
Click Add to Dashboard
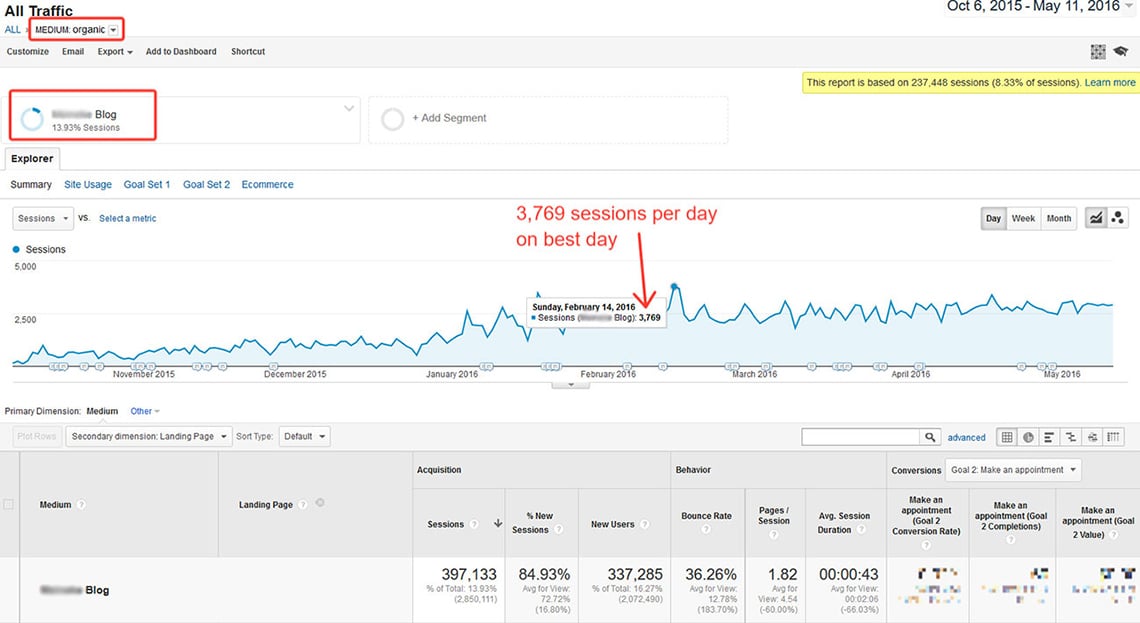click(x=181, y=52)
